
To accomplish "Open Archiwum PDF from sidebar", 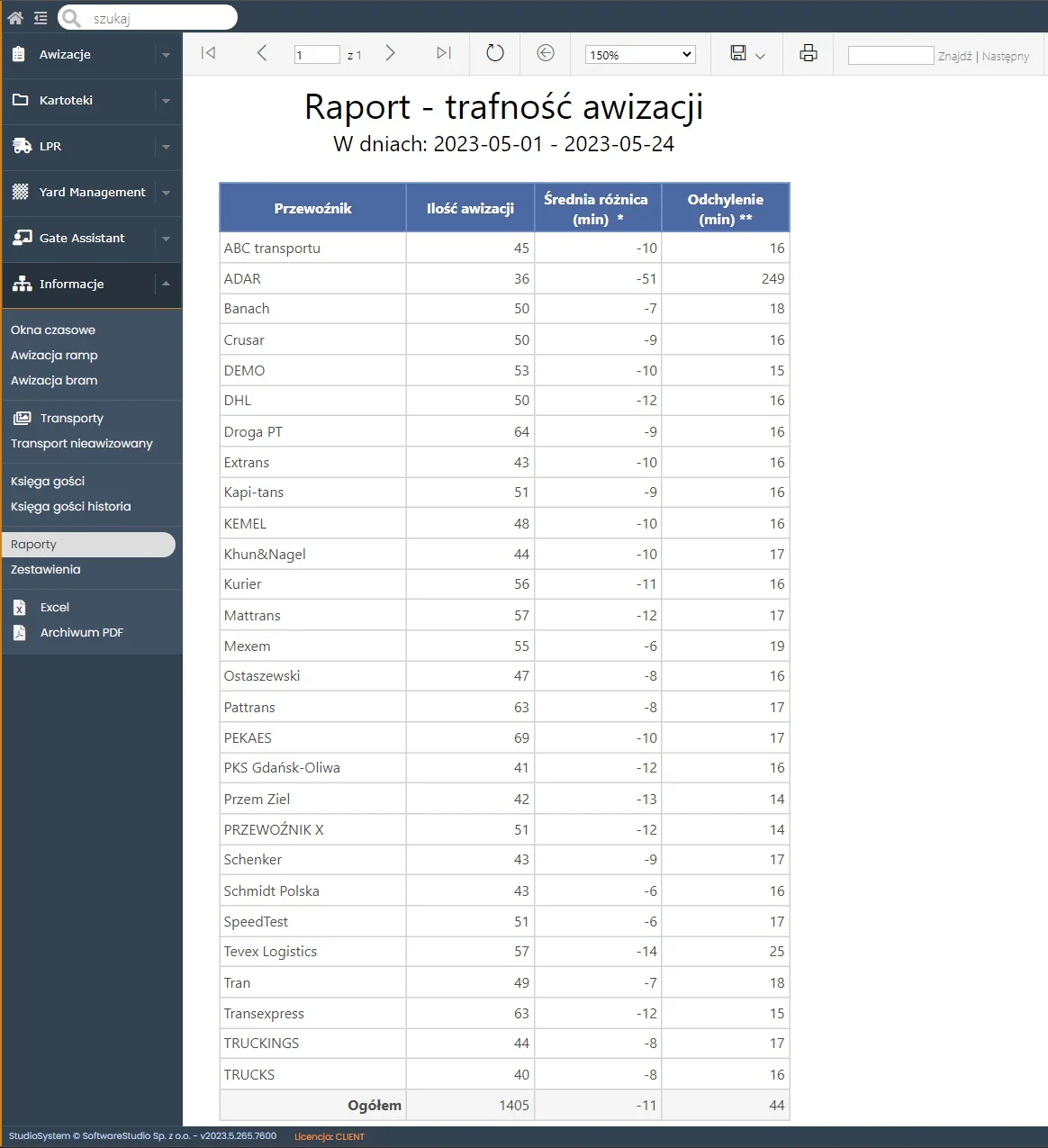I will 81,633.
